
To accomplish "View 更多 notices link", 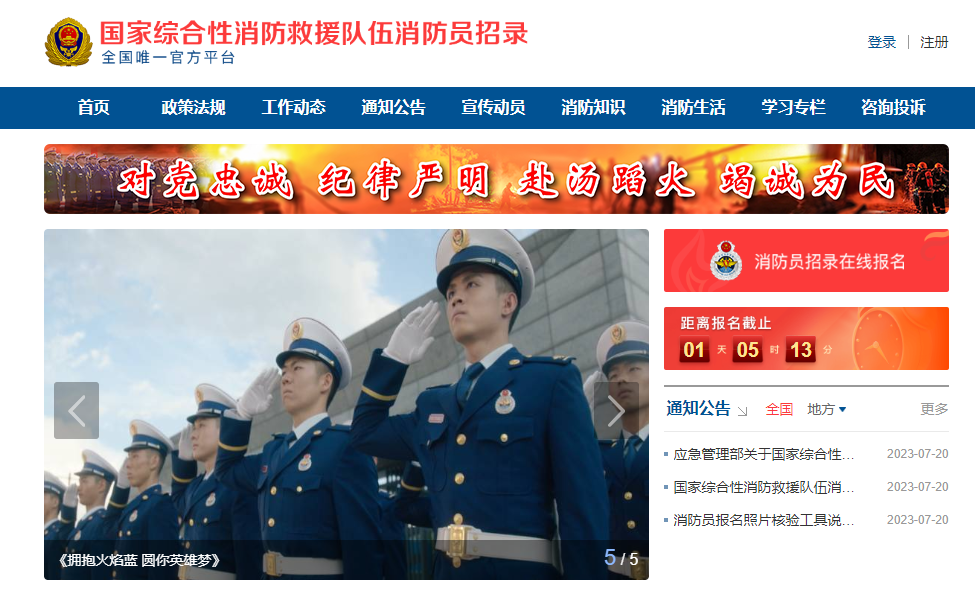I will click(x=934, y=409).
